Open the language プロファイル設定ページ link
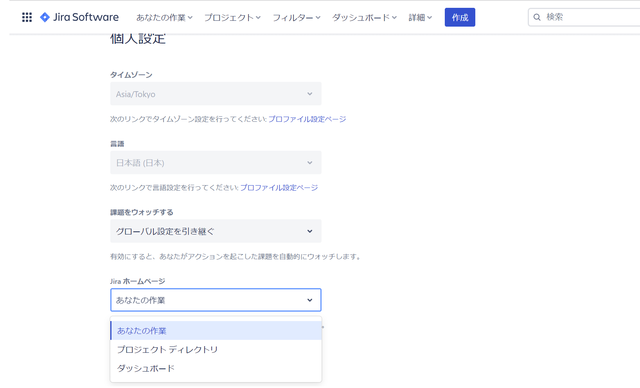Screen dimensions: 640x388 click(279, 187)
